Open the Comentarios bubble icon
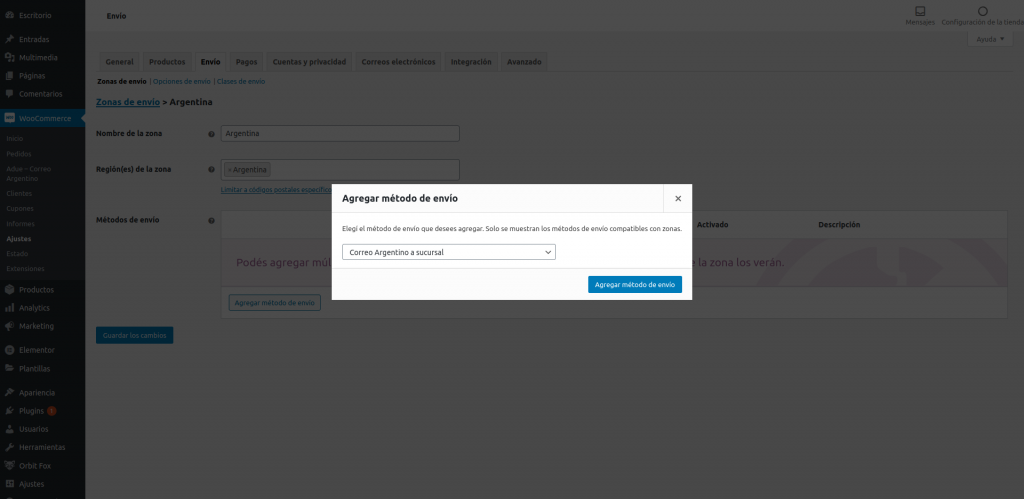 (9, 94)
